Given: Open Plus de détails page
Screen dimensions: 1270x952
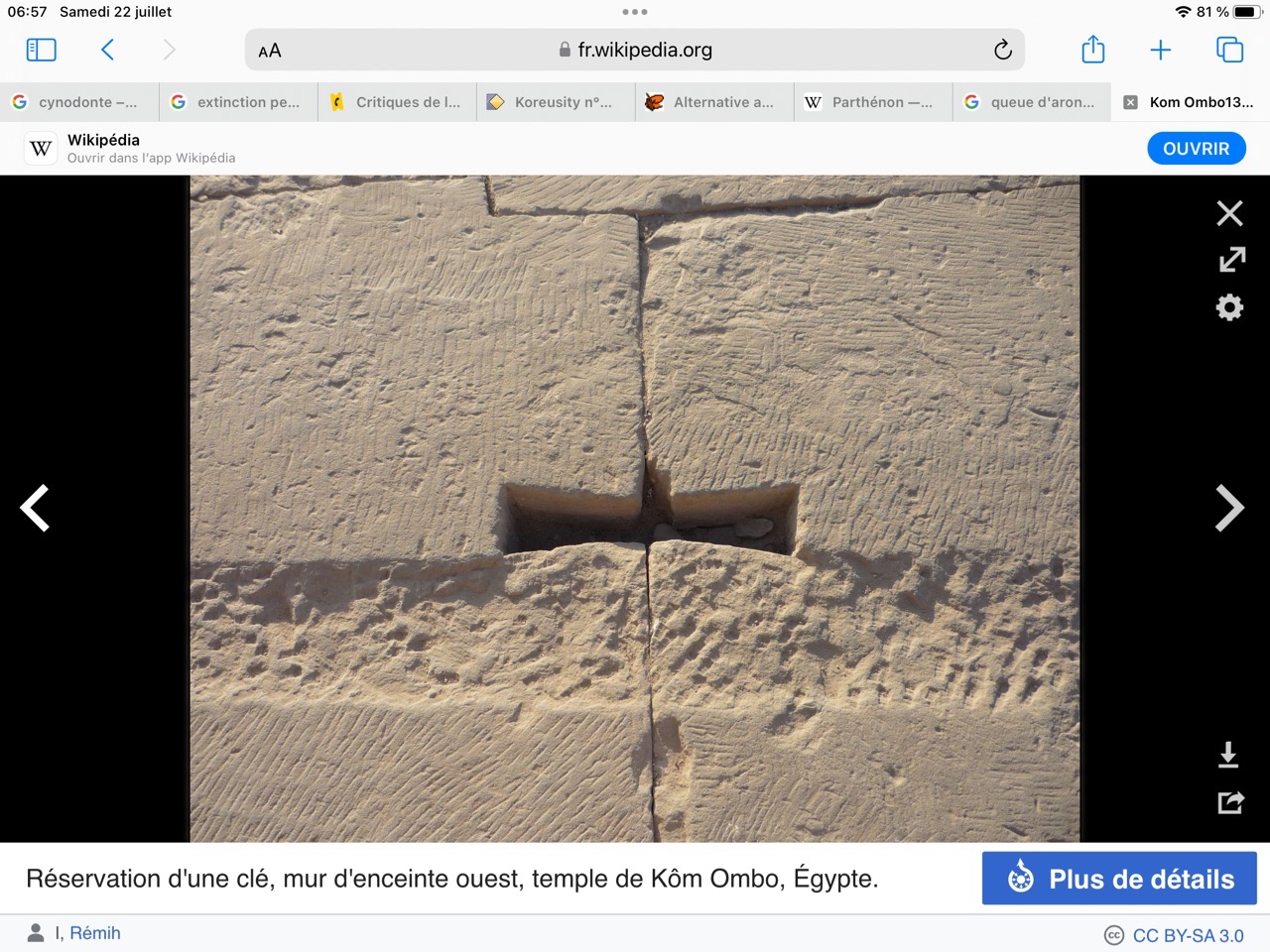Looking at the screenshot, I should pos(1119,879).
